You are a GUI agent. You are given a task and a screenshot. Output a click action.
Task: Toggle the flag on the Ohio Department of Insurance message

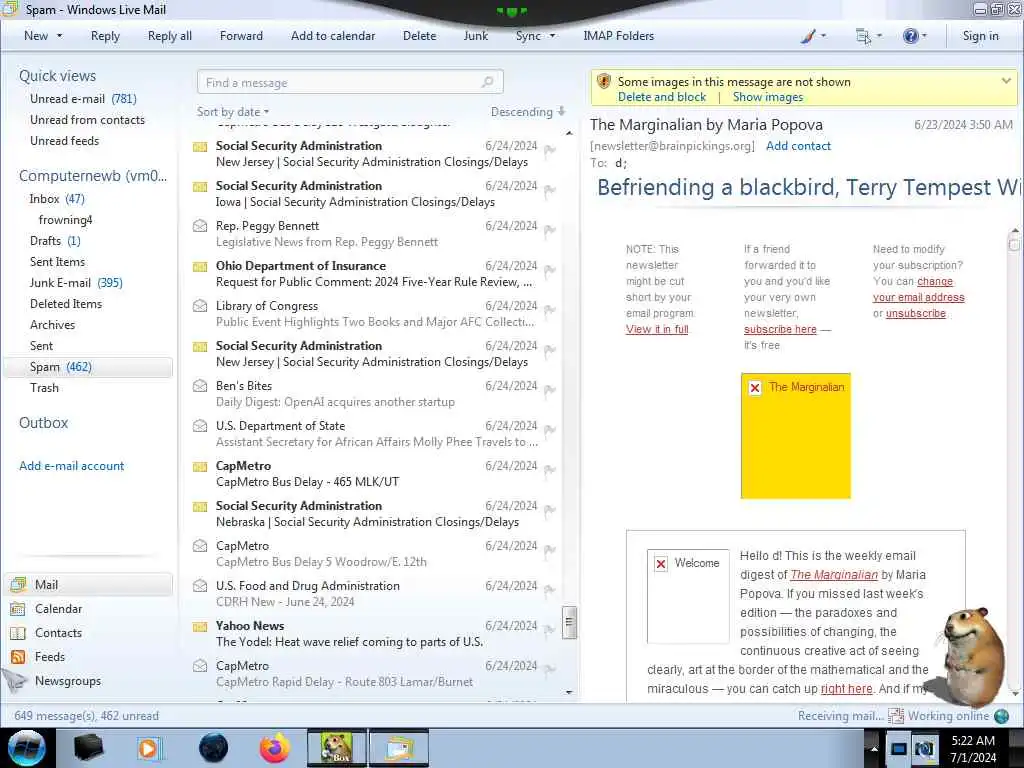550,270
